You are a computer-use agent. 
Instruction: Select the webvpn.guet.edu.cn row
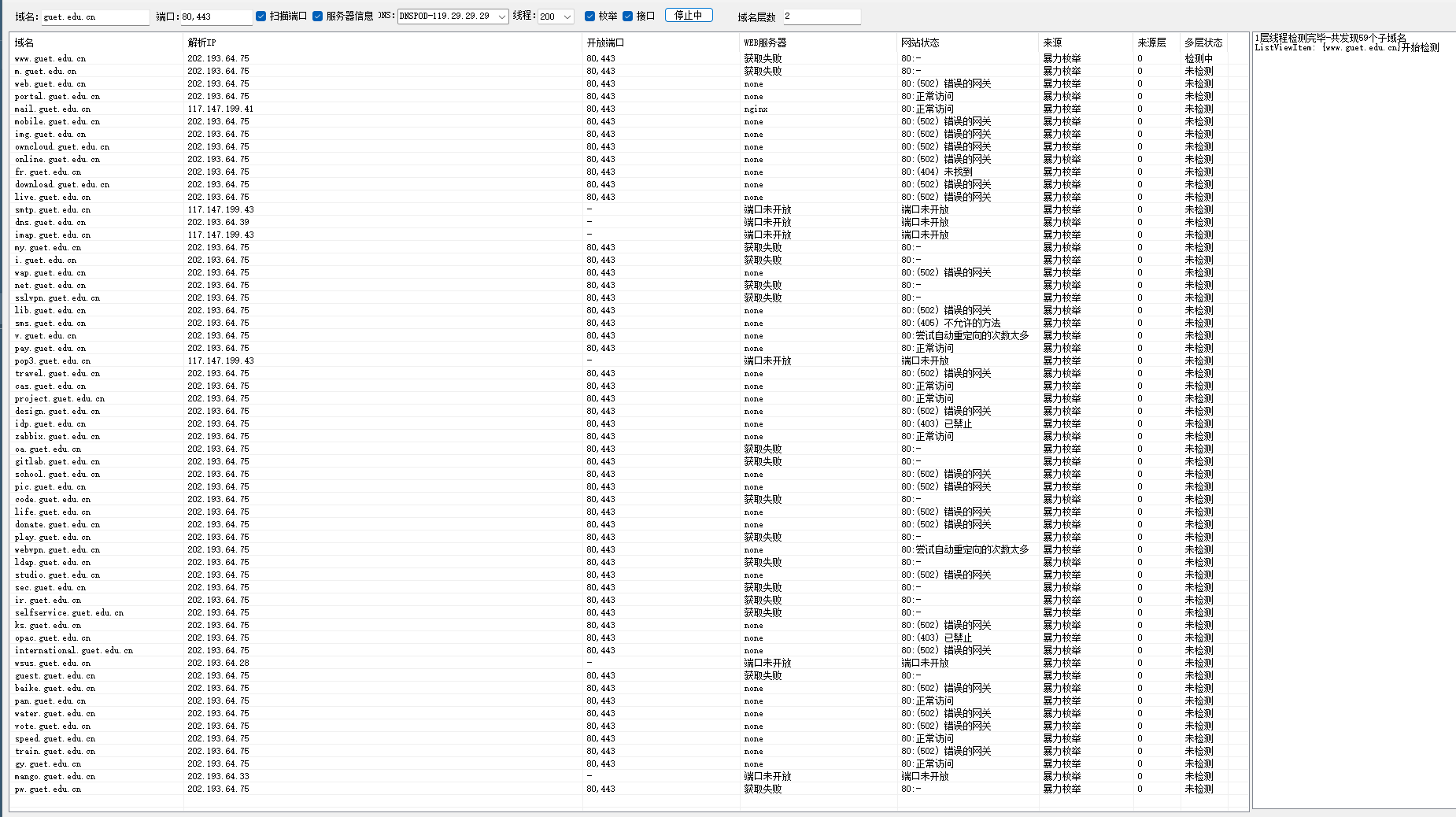tap(57, 550)
